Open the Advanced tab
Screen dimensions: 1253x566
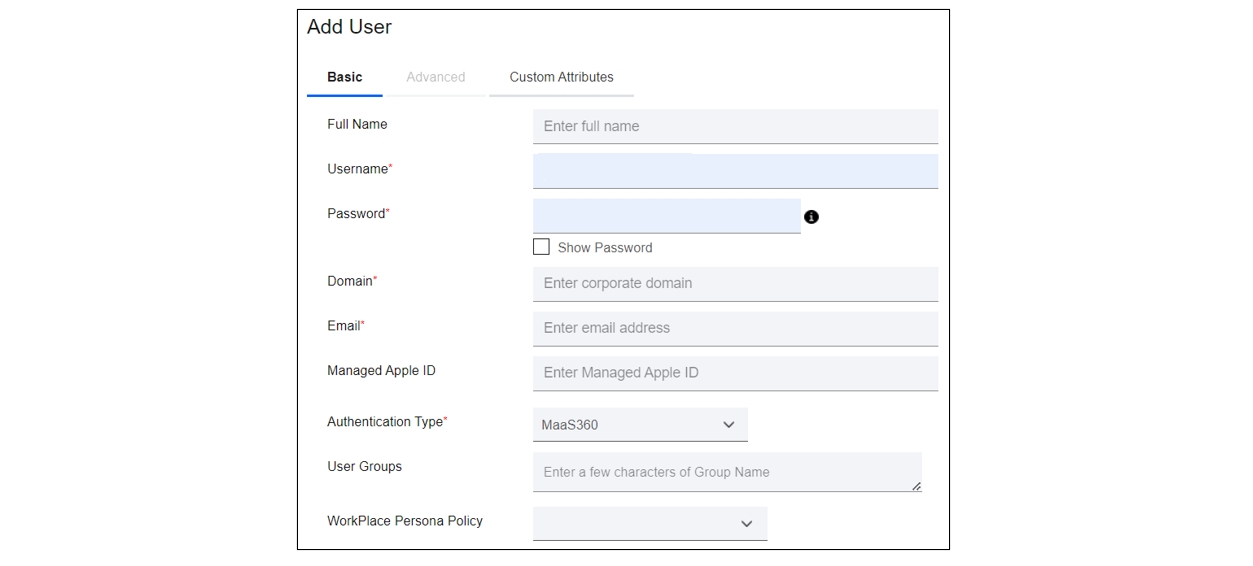tap(436, 77)
